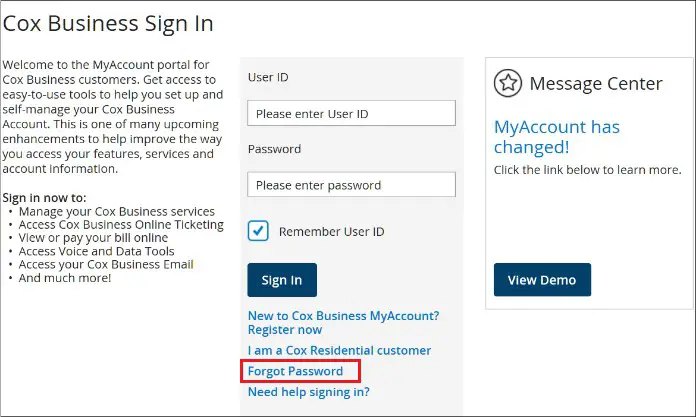Click the Remember User ID label text
The height and width of the screenshot is (417, 696).
331,231
